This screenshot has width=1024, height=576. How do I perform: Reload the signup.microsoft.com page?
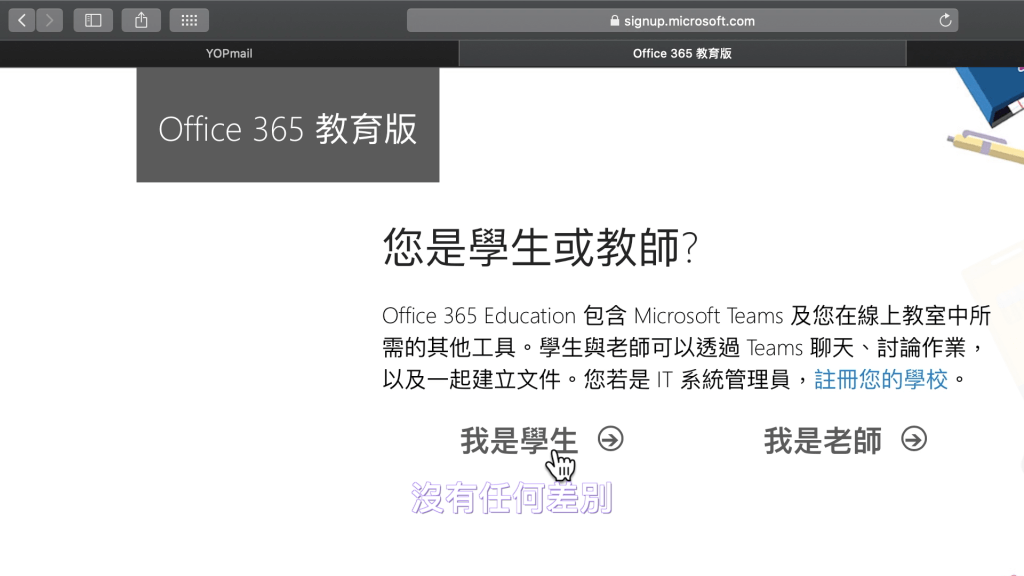pyautogui.click(x=945, y=20)
